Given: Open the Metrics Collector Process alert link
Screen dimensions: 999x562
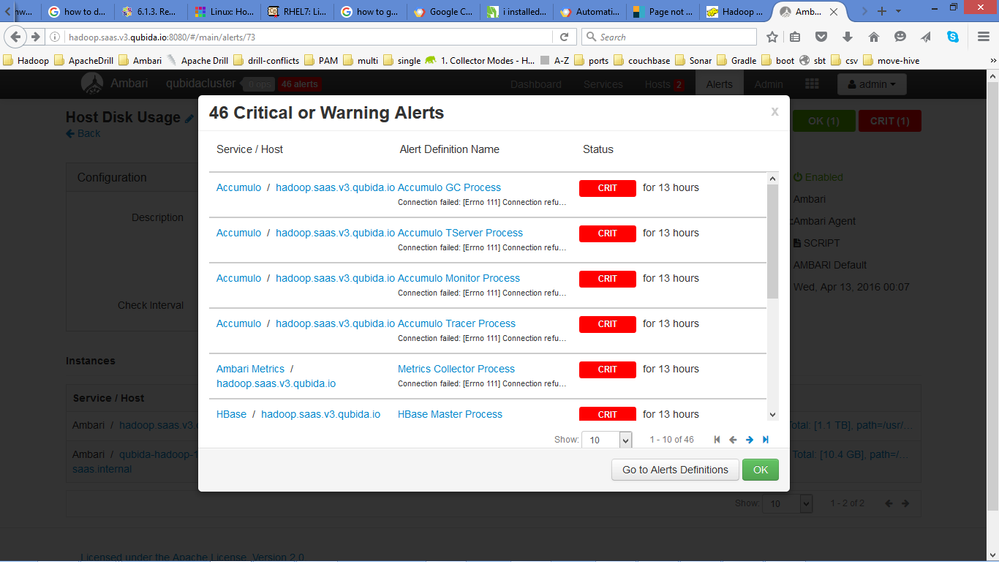Looking at the screenshot, I should 456,368.
